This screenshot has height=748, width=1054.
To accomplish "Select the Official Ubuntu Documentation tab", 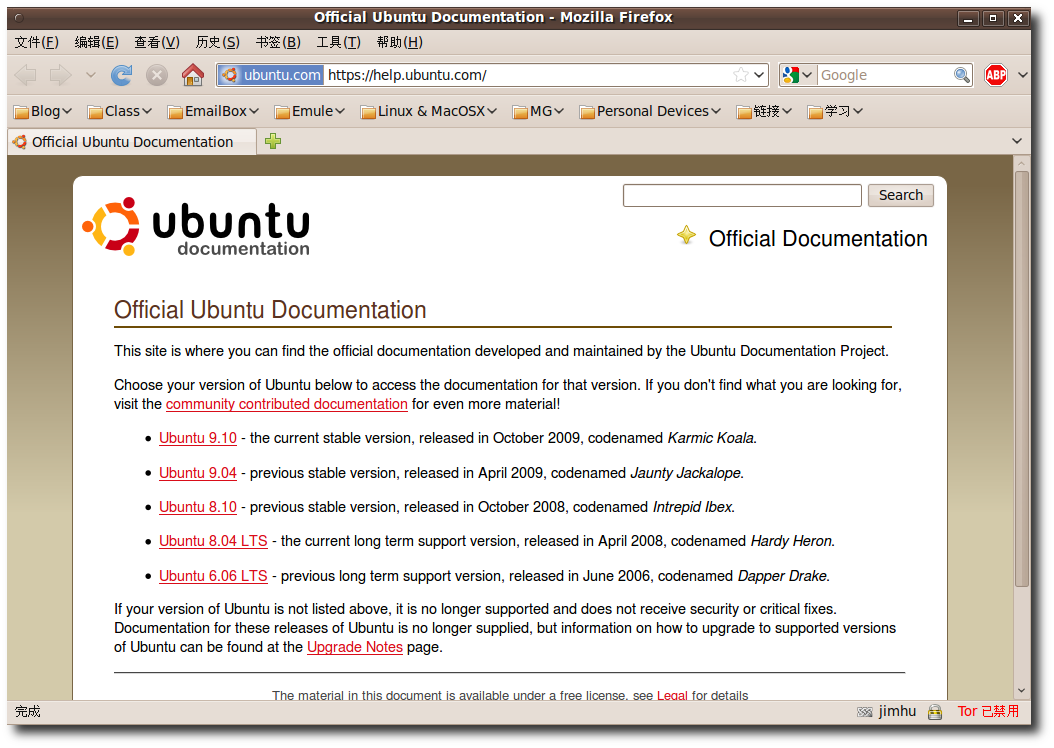I will click(x=132, y=142).
